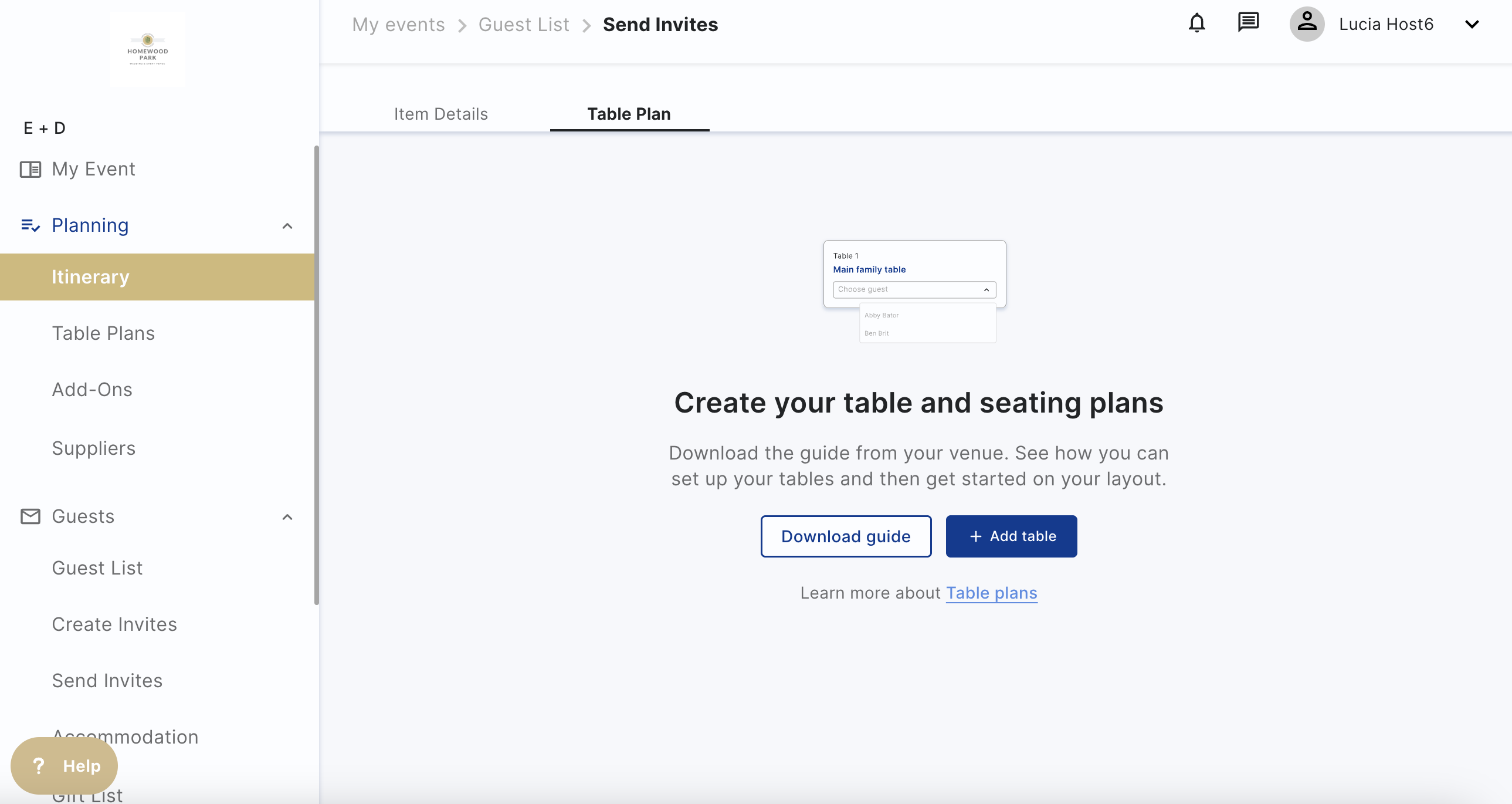Image resolution: width=1512 pixels, height=804 pixels.
Task: Click the My Event book icon
Action: (30, 169)
